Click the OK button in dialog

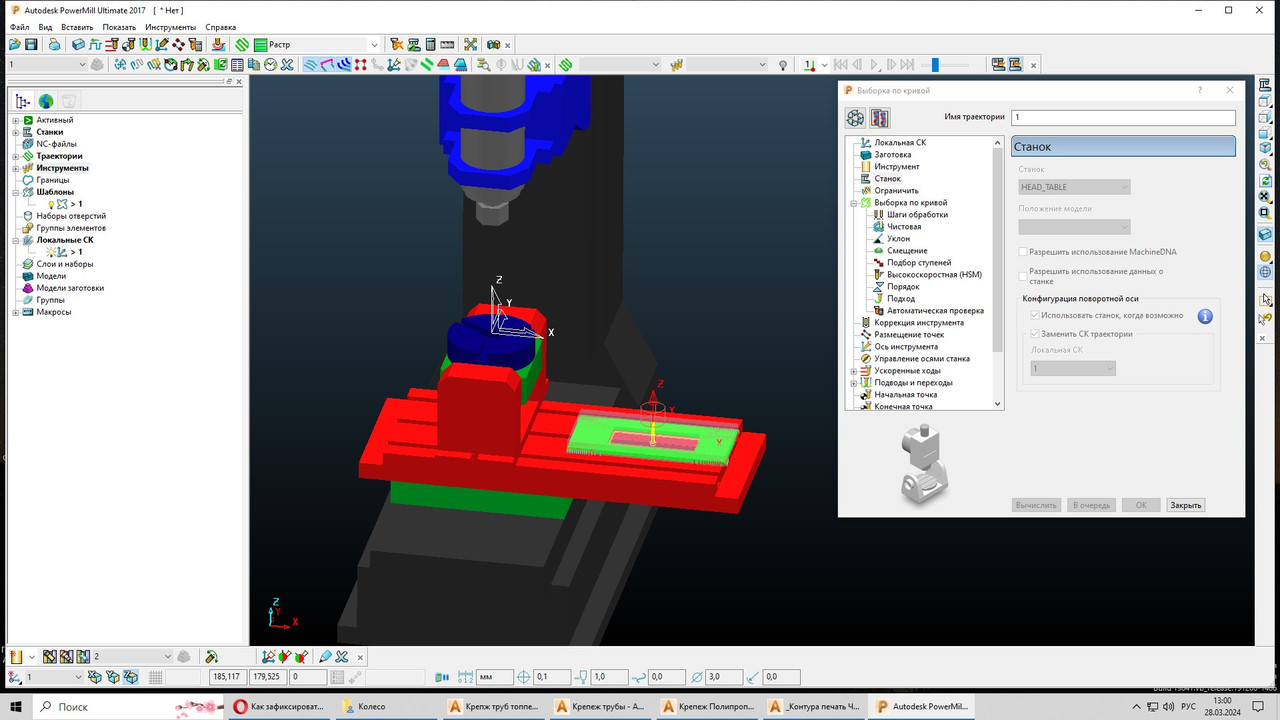click(1141, 505)
